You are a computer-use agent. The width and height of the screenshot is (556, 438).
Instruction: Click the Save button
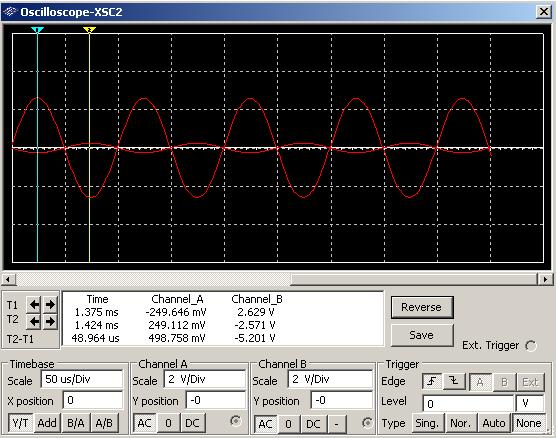pyautogui.click(x=422, y=335)
